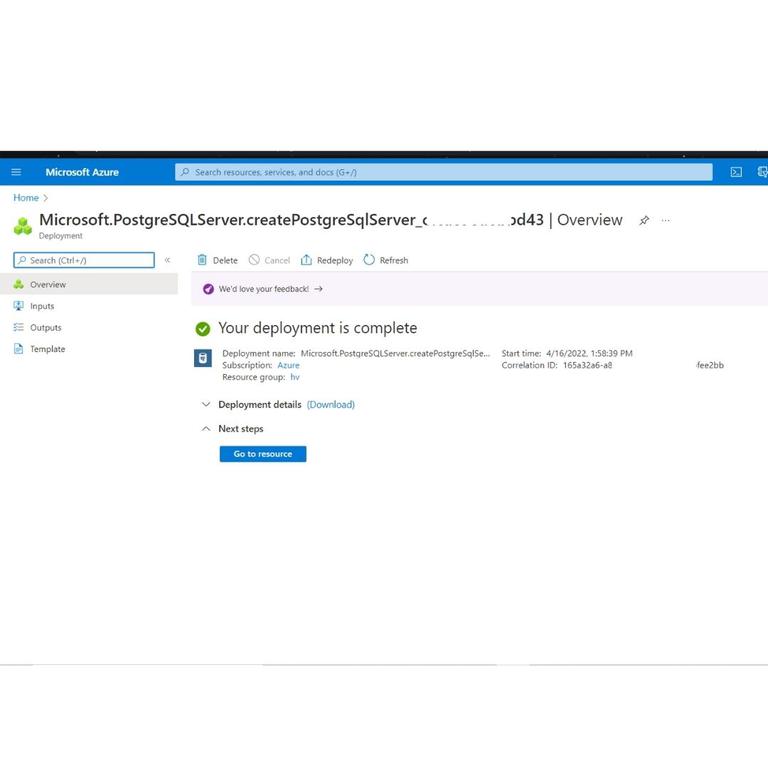Viewport: 768px width, 768px height.
Task: Open the Cloud Shell icon
Action: coord(736,172)
